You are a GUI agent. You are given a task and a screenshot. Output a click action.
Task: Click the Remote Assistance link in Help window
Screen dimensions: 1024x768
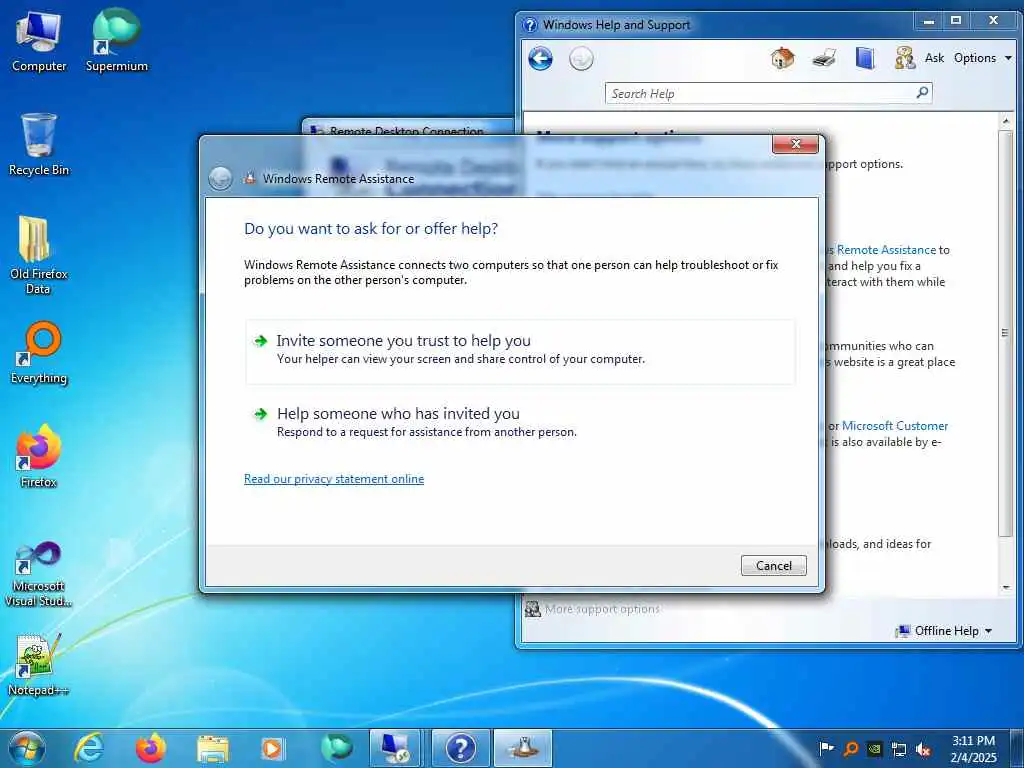click(x=886, y=249)
